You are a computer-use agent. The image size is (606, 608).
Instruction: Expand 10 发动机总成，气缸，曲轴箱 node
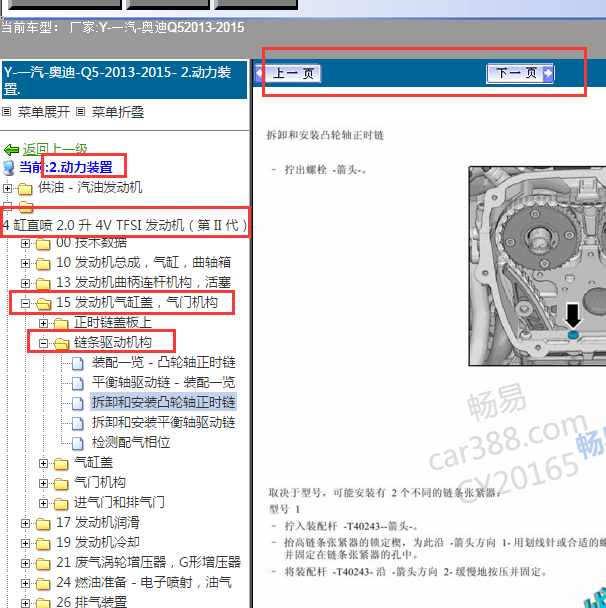25,264
